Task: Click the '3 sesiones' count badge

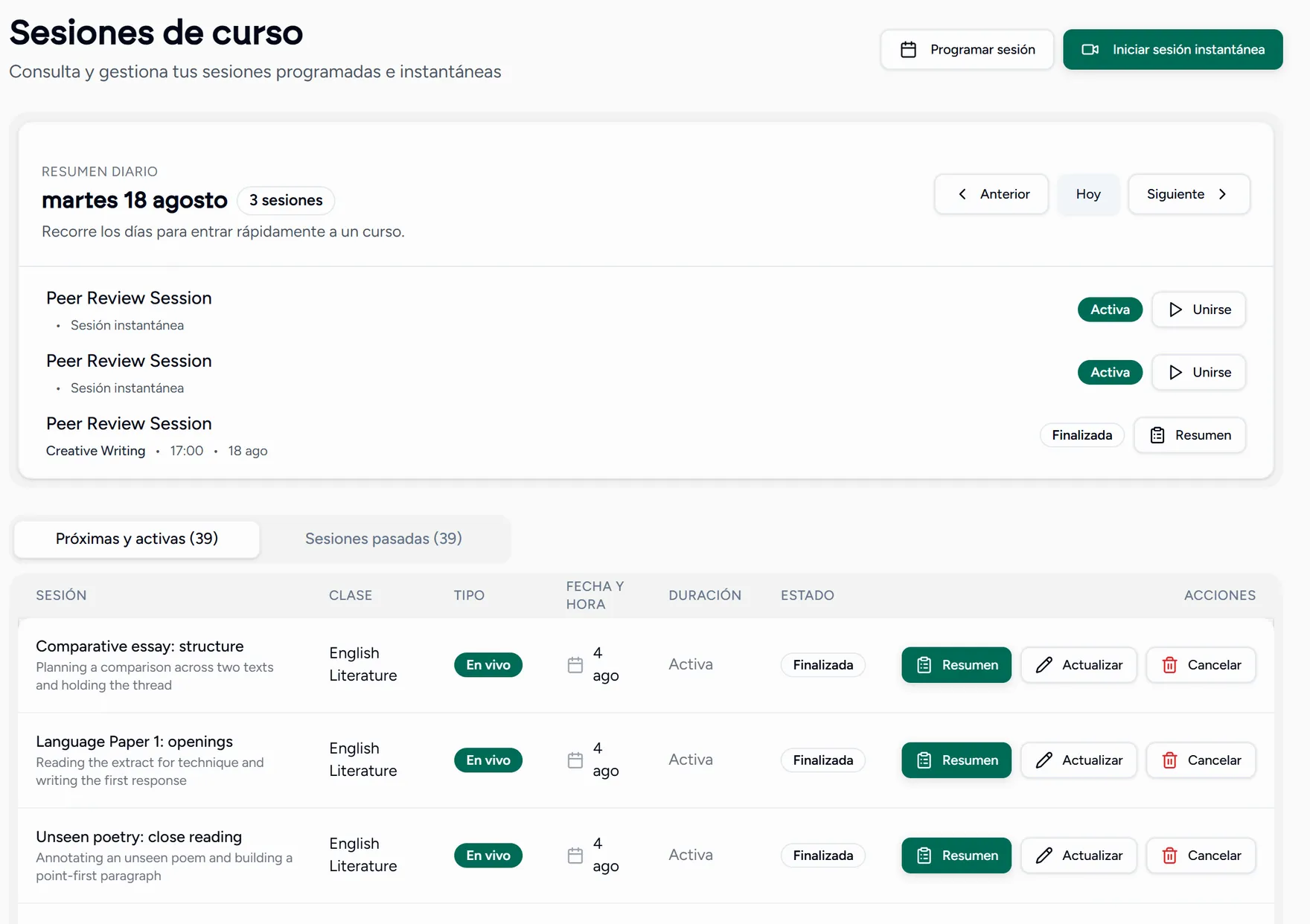Action: (286, 200)
